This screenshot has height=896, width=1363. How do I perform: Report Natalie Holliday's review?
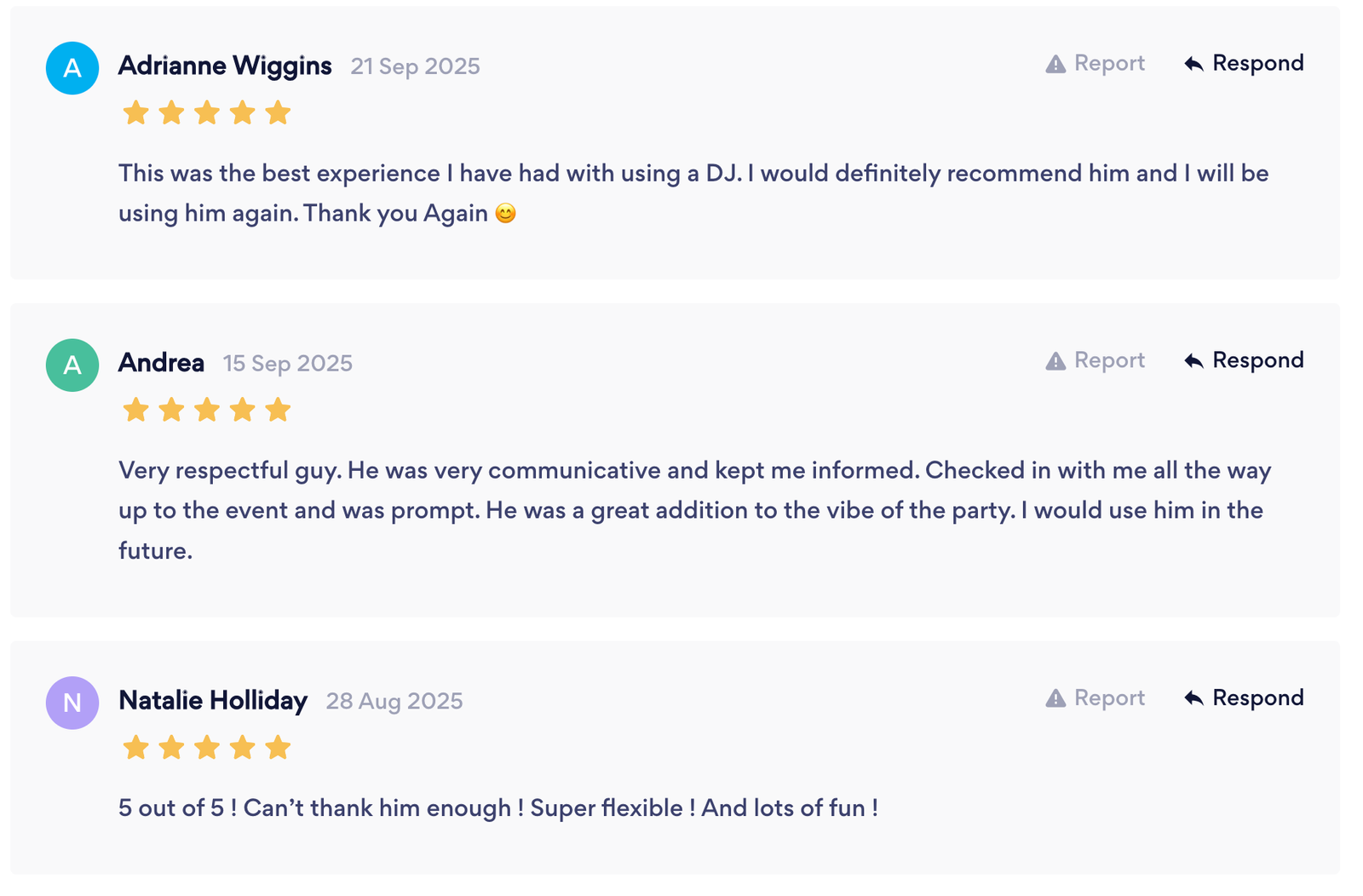coord(1108,698)
